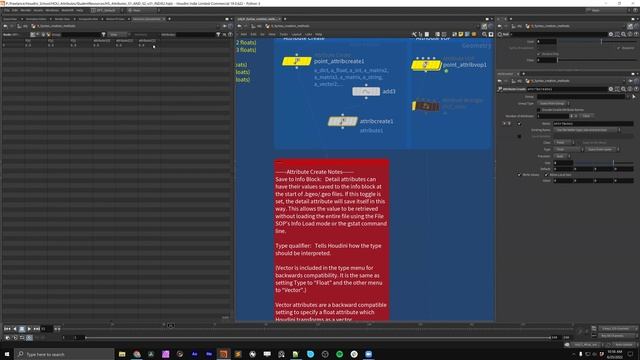
Task: Open Auto Update dropdown at bottom right
Action: point(624,344)
